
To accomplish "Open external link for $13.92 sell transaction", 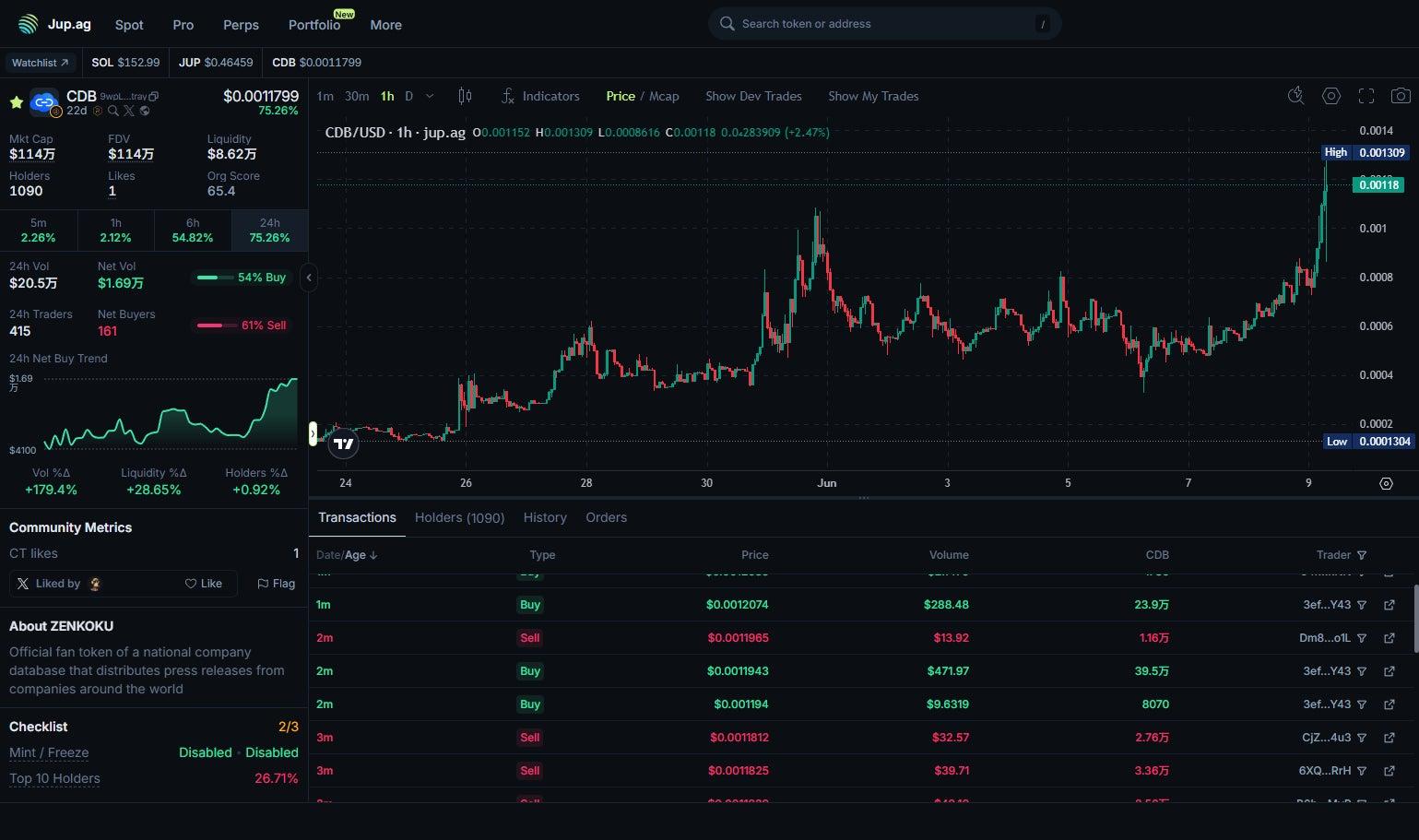I will 1389,638.
